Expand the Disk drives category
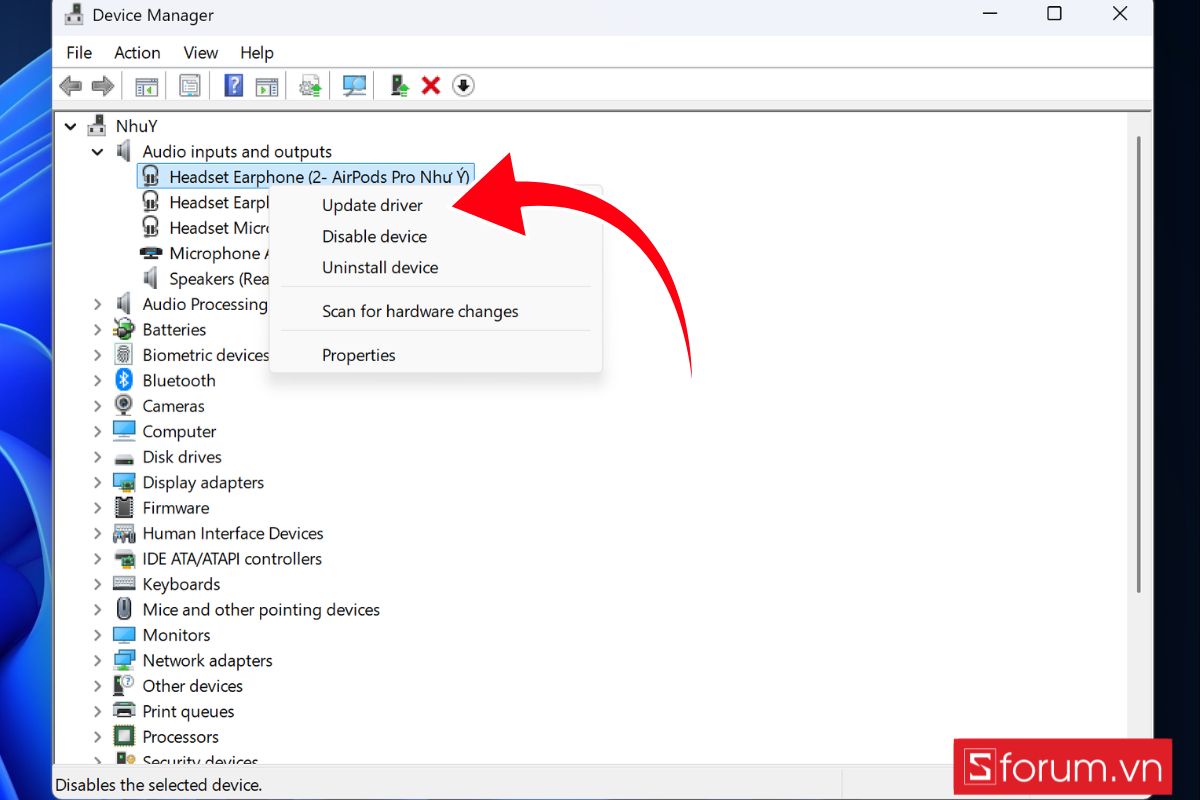 (97, 457)
